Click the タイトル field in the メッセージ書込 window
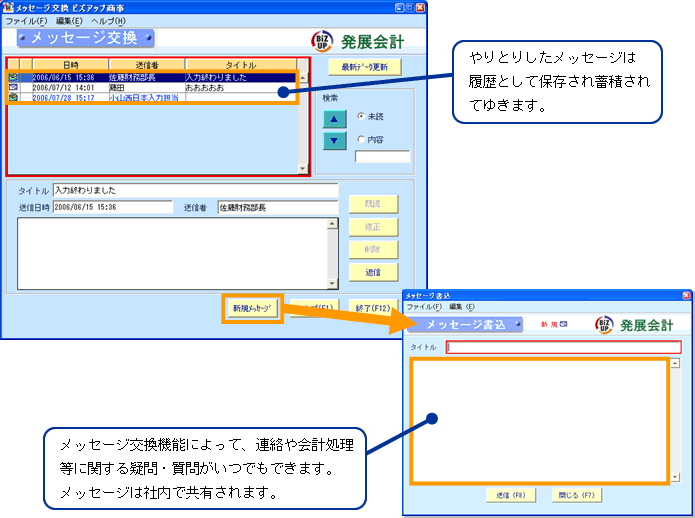This screenshot has height=518, width=695. pos(563,347)
